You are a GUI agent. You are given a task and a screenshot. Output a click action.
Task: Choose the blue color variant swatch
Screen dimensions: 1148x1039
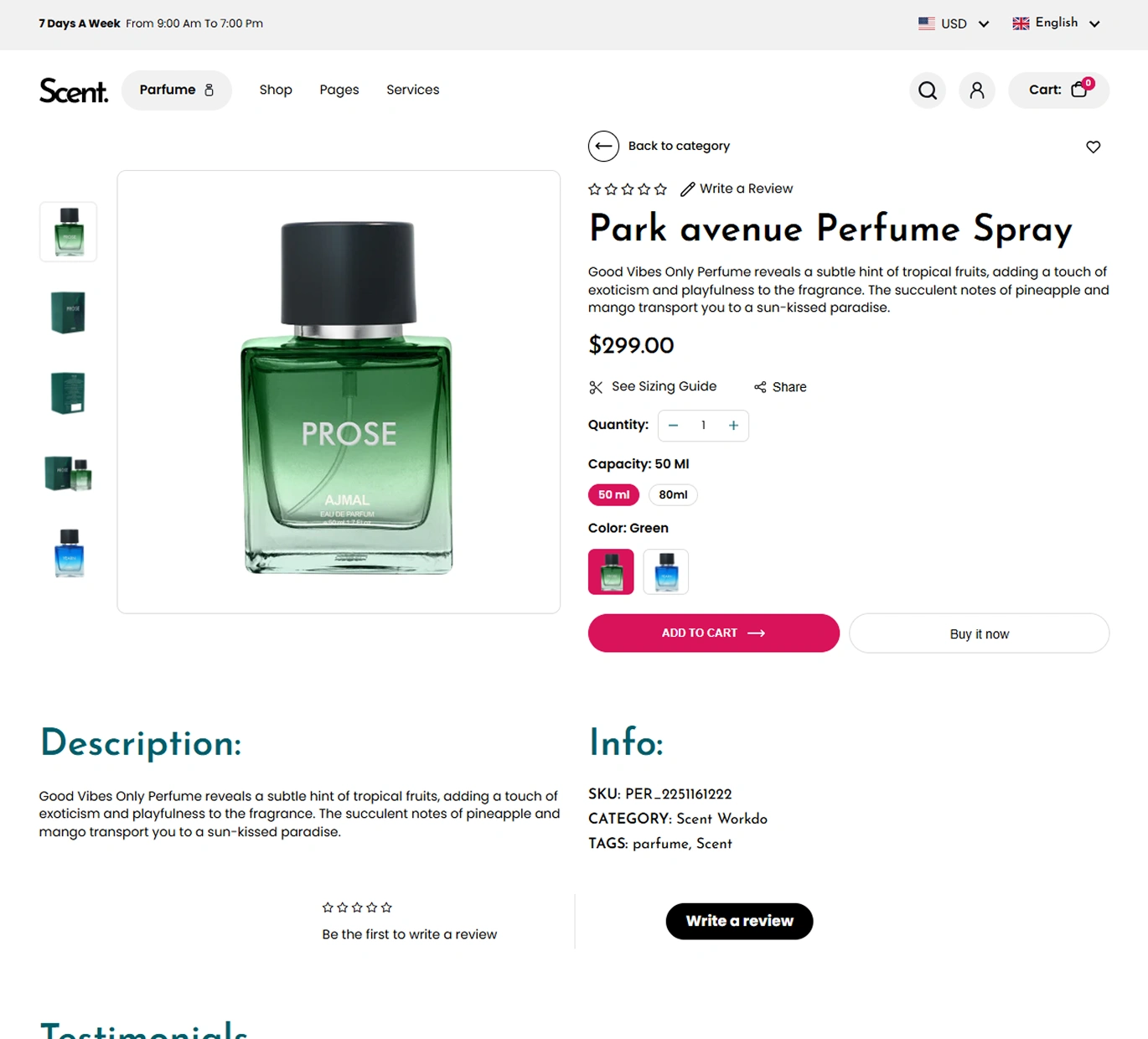click(666, 571)
